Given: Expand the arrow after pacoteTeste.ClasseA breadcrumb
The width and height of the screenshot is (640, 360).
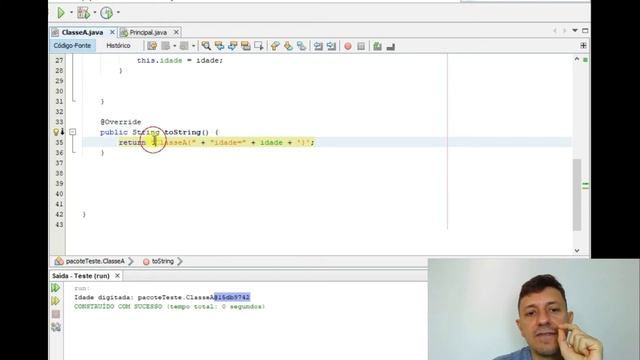Looking at the screenshot, I should click(x=131, y=261).
